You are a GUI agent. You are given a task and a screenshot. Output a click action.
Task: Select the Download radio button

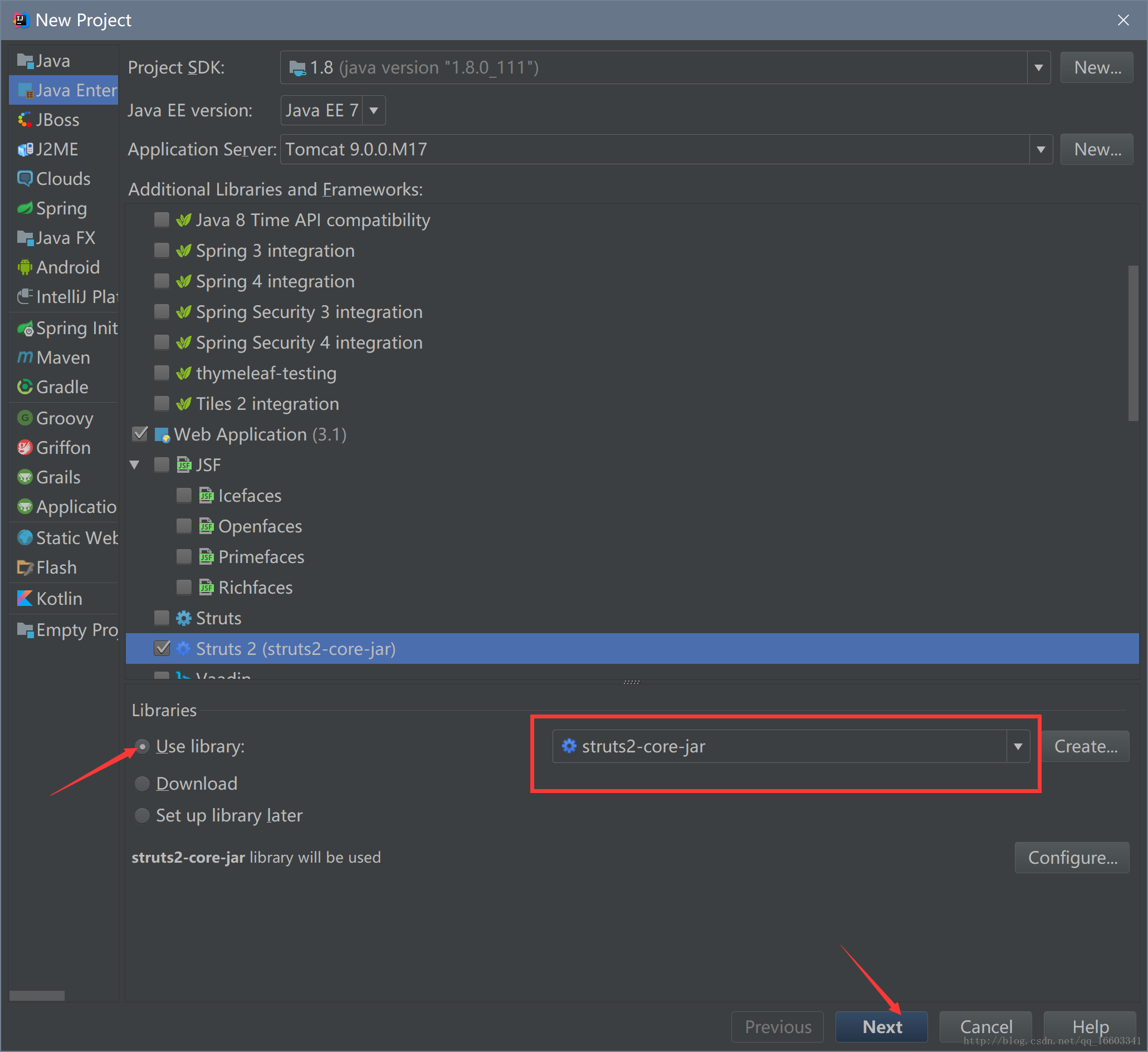coord(143,784)
